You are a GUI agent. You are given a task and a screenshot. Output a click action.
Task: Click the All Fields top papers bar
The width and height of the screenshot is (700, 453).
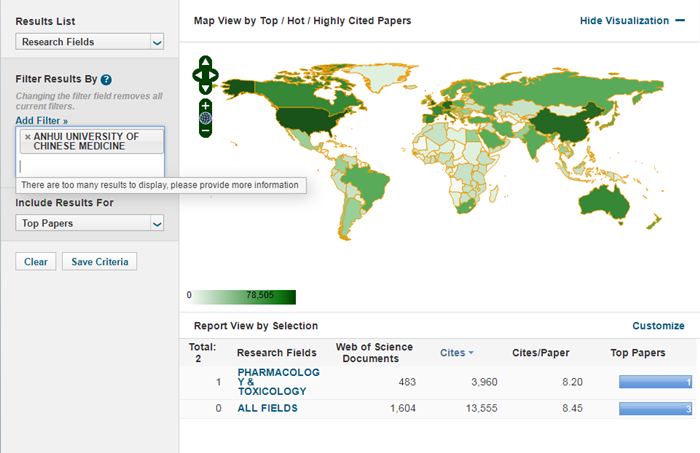pos(655,408)
